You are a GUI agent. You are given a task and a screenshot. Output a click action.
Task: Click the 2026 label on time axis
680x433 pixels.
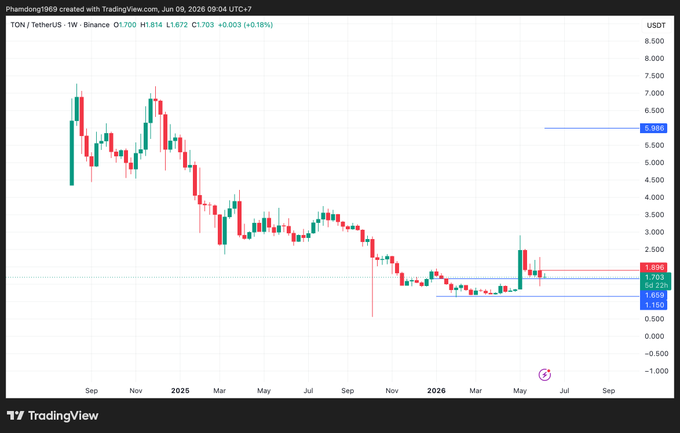436,390
